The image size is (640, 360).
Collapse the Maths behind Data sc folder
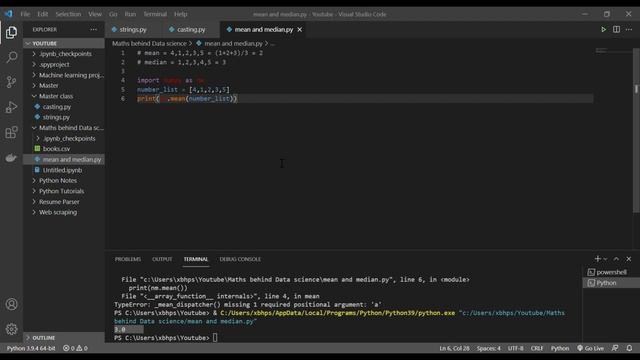[x=64, y=128]
